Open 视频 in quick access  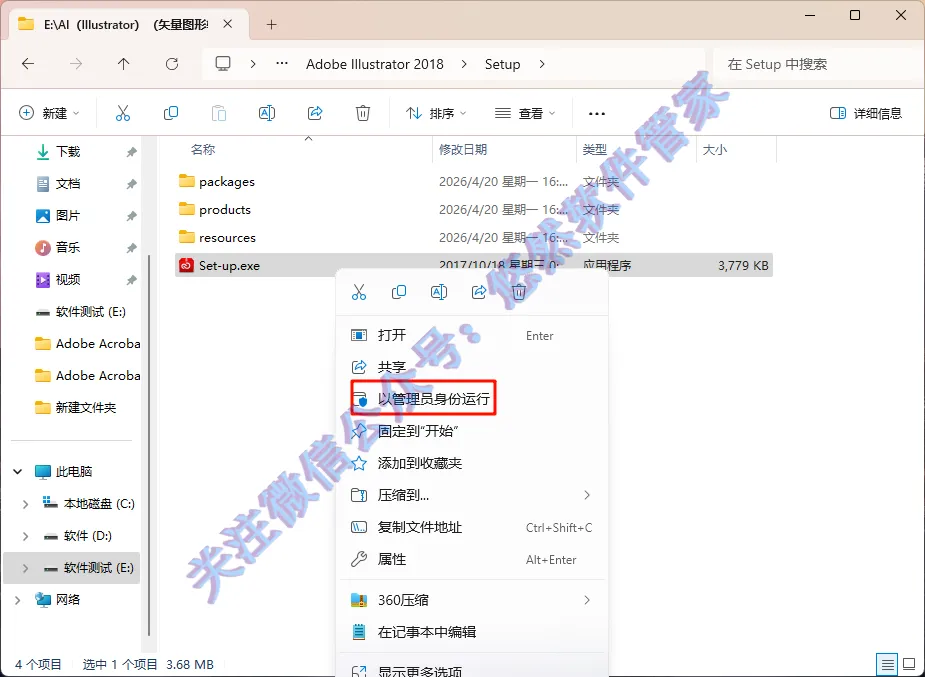pos(68,279)
